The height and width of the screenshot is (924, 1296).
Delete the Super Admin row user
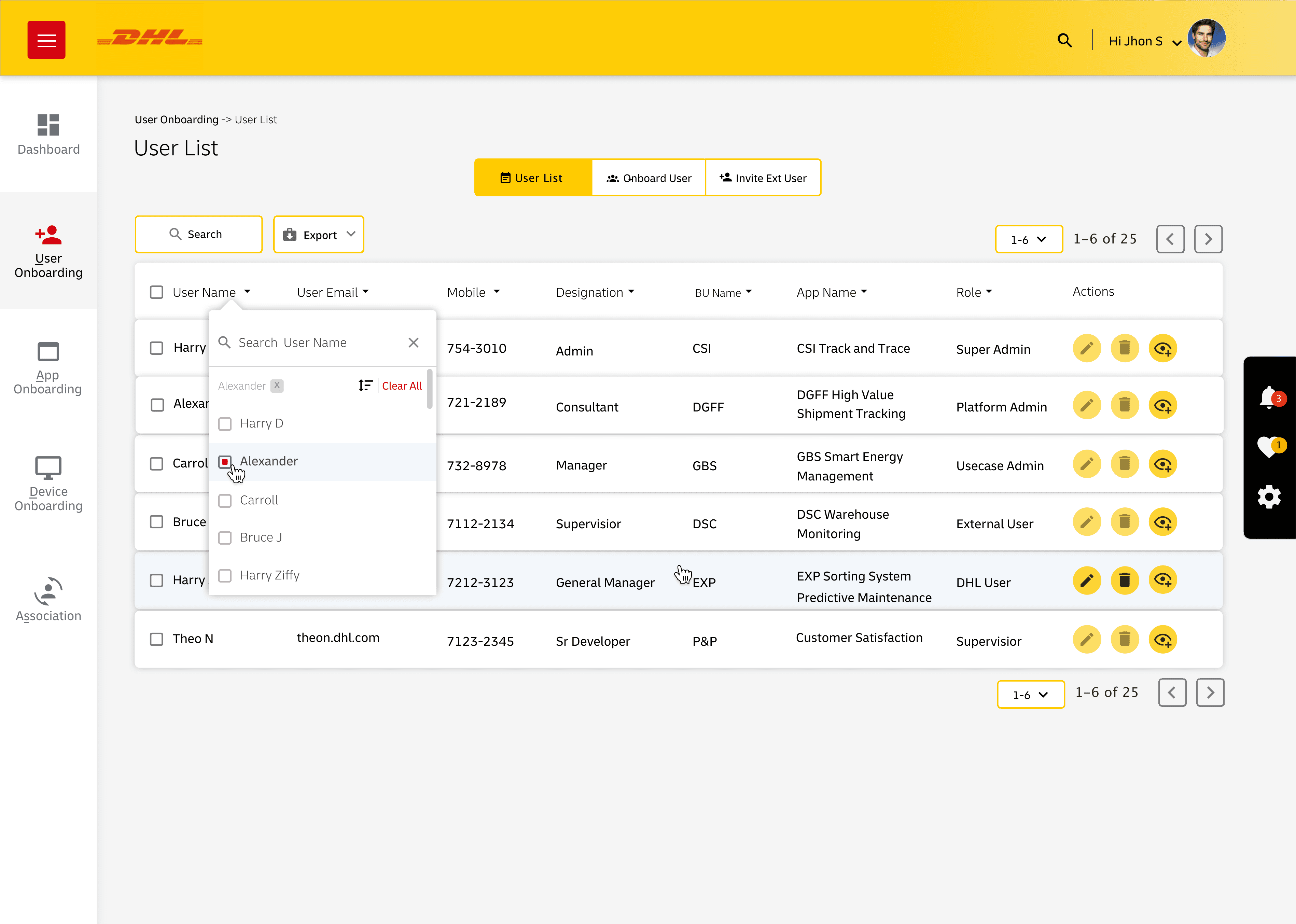click(x=1125, y=348)
